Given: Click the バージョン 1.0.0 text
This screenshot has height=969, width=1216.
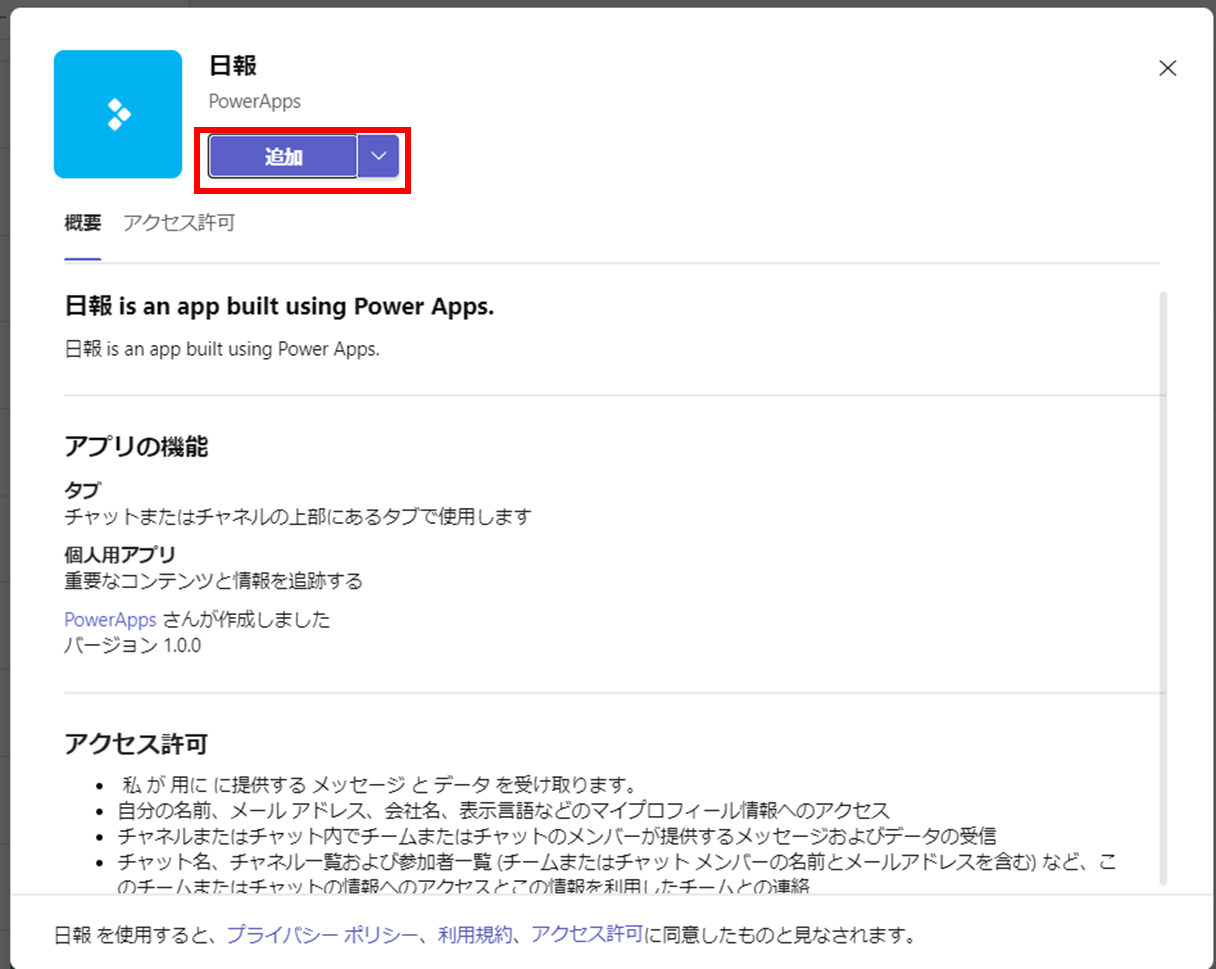Looking at the screenshot, I should tap(132, 645).
